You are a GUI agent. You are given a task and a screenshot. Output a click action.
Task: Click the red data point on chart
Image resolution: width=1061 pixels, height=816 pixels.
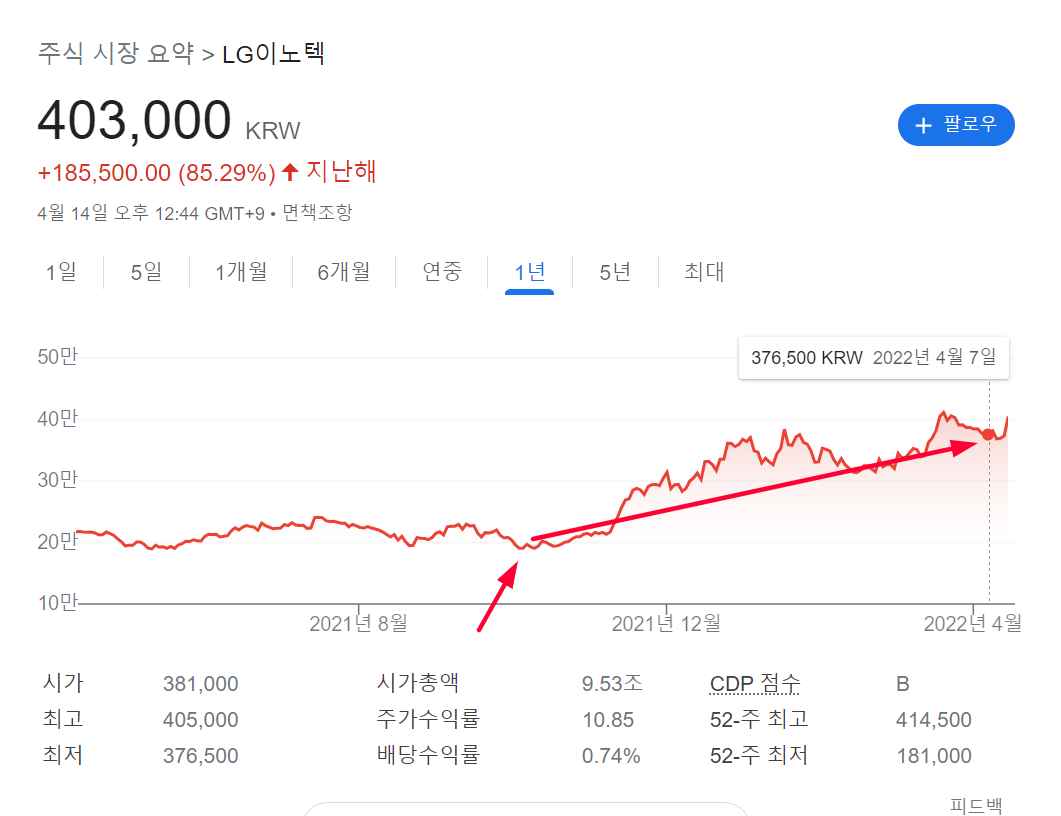coord(989,434)
